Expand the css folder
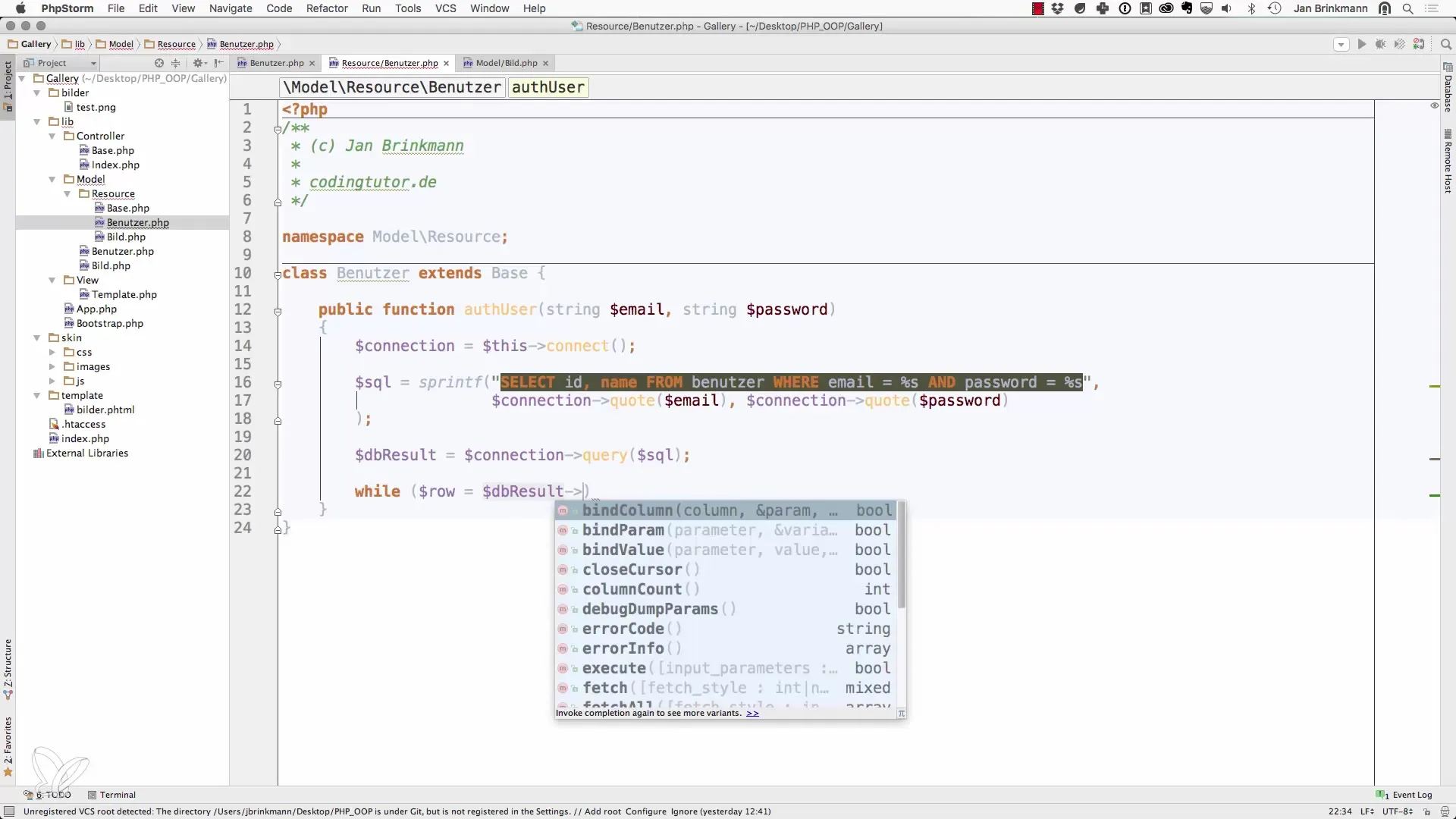 coord(52,352)
